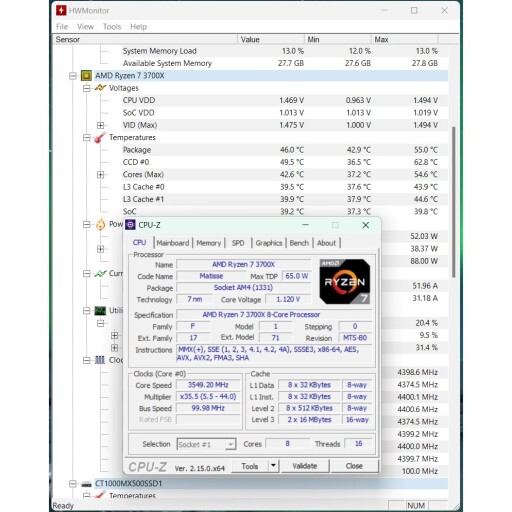Switch to the SPD tab
Image resolution: width=512 pixels, height=512 pixels.
point(238,243)
